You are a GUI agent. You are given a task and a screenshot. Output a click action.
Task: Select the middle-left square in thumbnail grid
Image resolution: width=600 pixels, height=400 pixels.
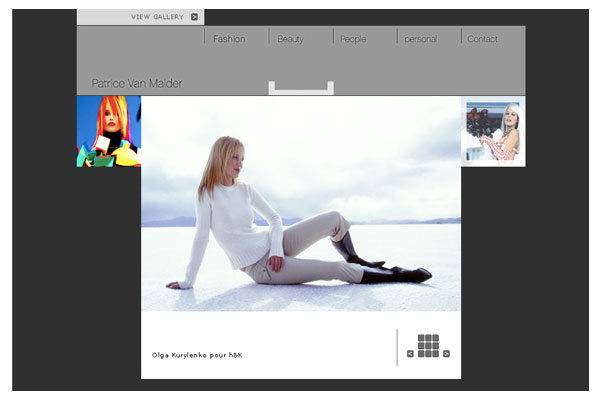click(422, 345)
